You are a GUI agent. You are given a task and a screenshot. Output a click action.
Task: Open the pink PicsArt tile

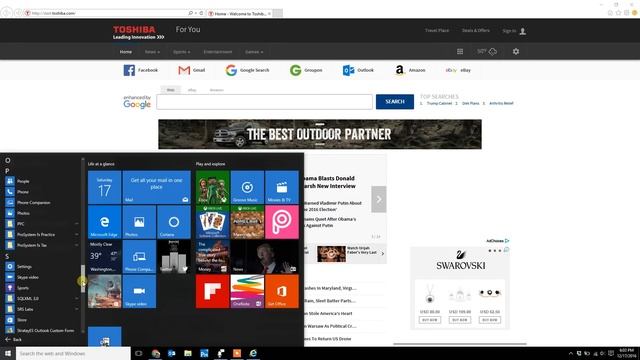282,222
